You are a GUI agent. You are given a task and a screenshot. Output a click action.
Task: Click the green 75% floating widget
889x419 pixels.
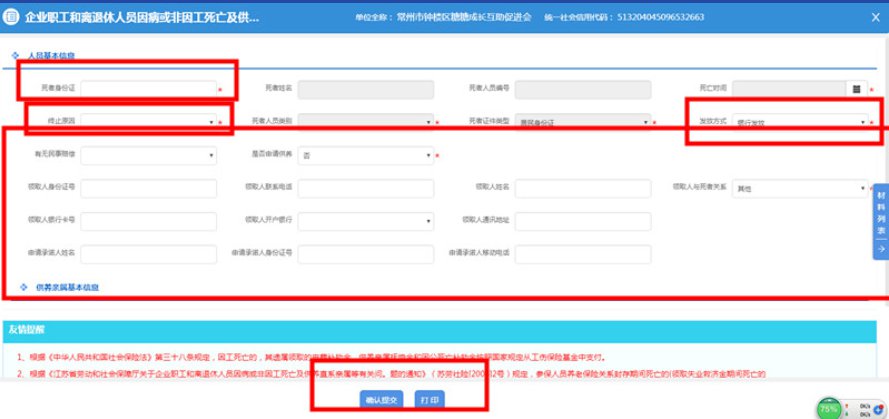click(829, 408)
